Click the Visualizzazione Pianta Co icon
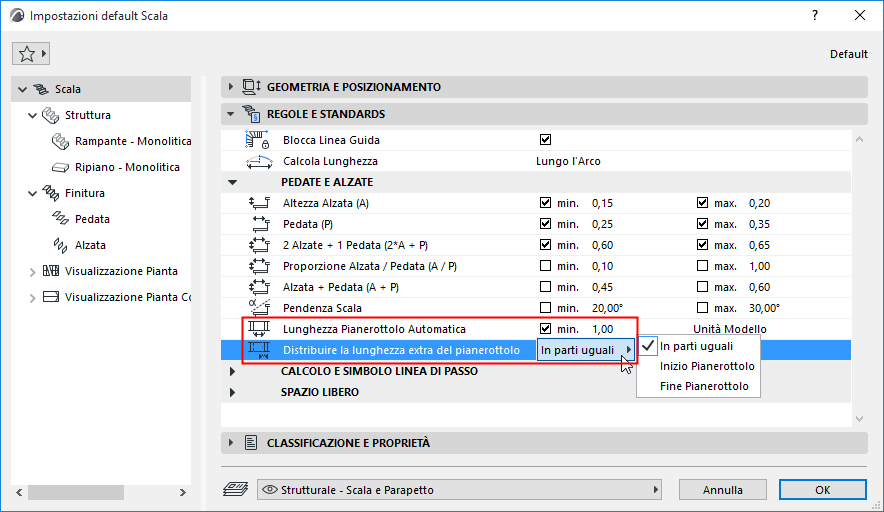884x512 pixels. (51, 297)
